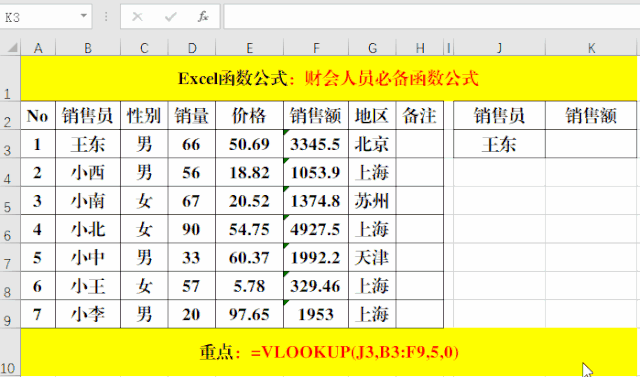Click the cell with '小李'

coord(88,314)
